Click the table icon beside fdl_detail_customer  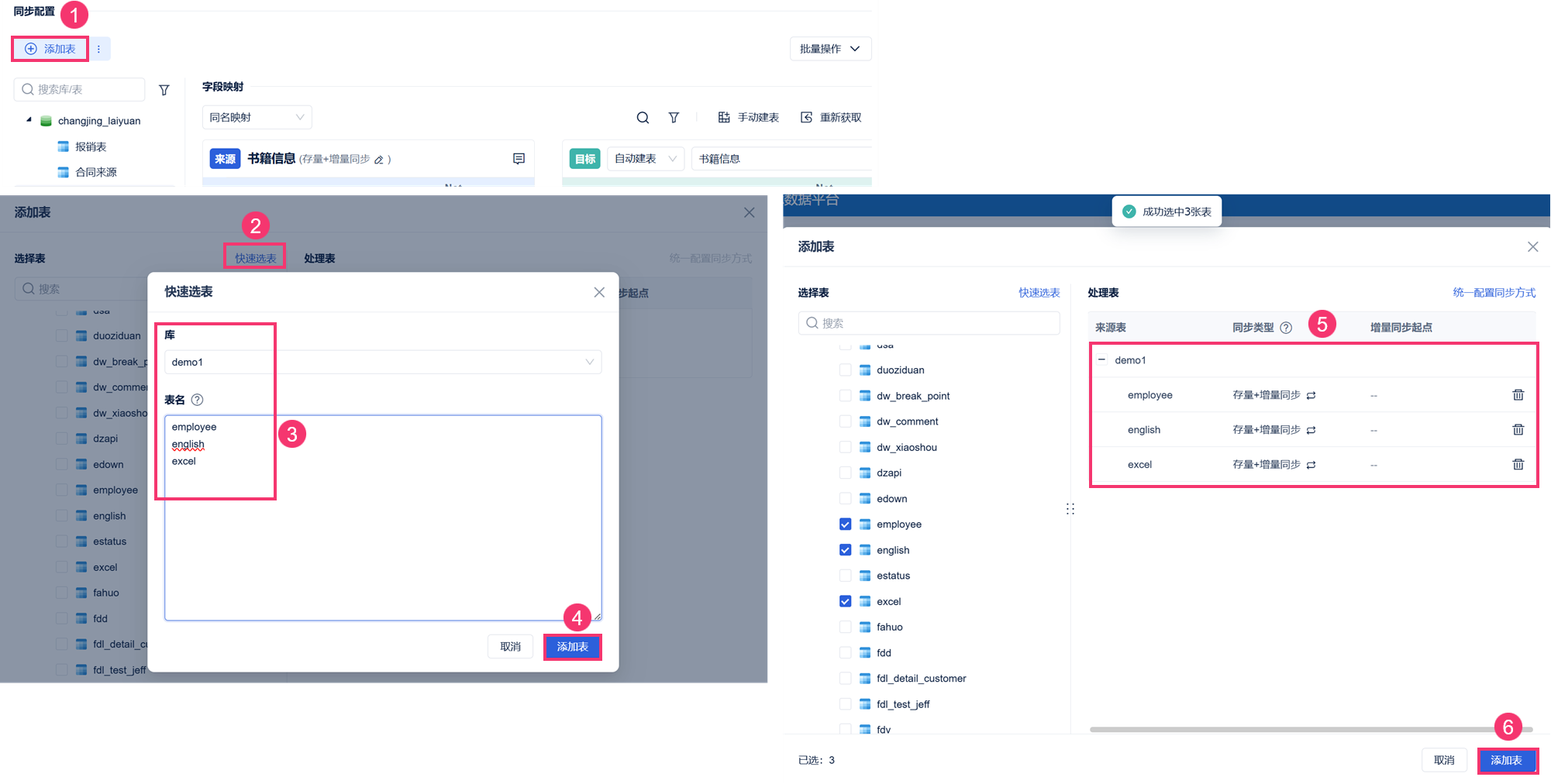coord(865,679)
